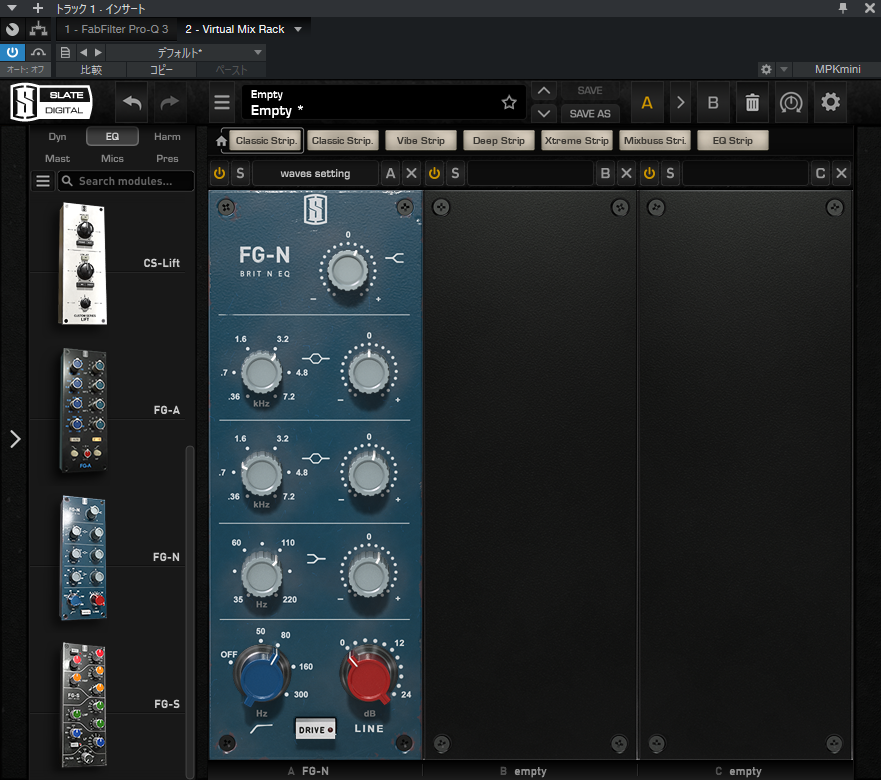The image size is (881, 780).
Task: Copy settings A to B arrow
Action: pos(680,102)
